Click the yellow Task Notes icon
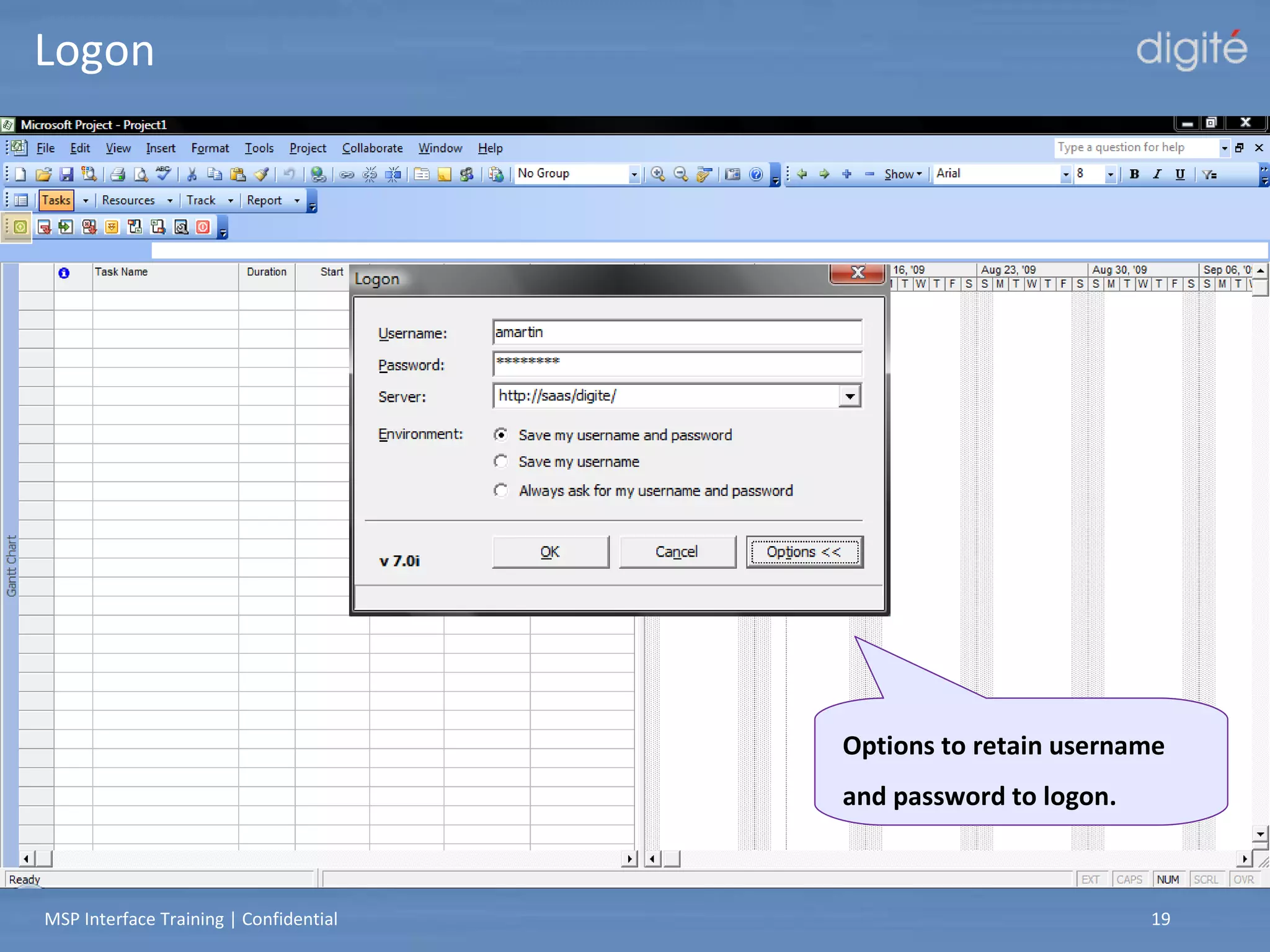 pyautogui.click(x=444, y=174)
